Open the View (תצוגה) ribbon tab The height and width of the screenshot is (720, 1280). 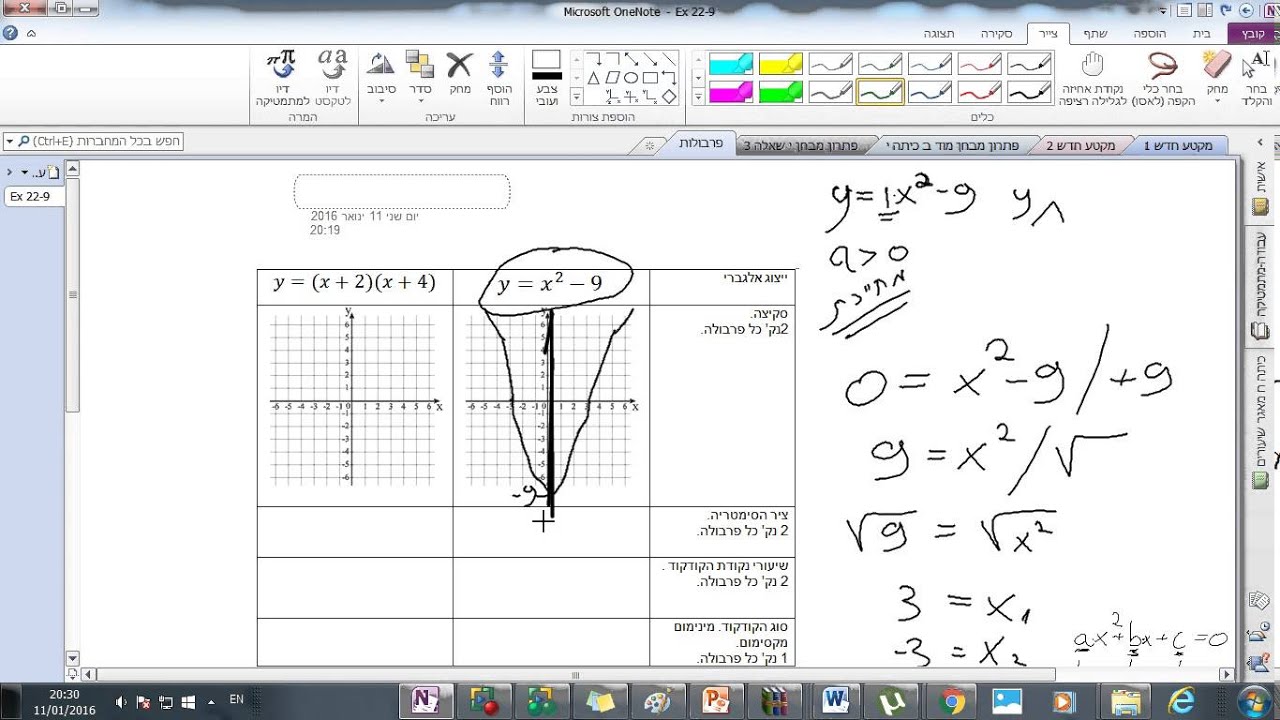pyautogui.click(x=939, y=33)
